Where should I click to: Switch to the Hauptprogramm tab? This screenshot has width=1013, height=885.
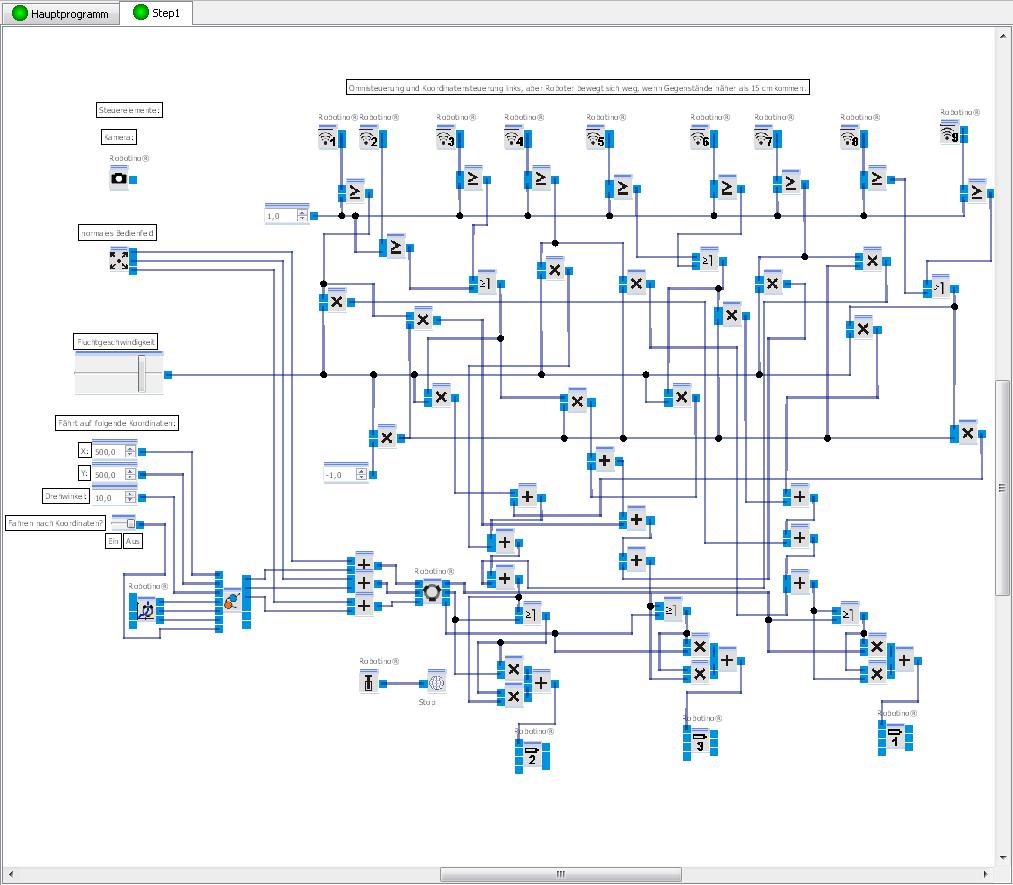click(x=60, y=13)
